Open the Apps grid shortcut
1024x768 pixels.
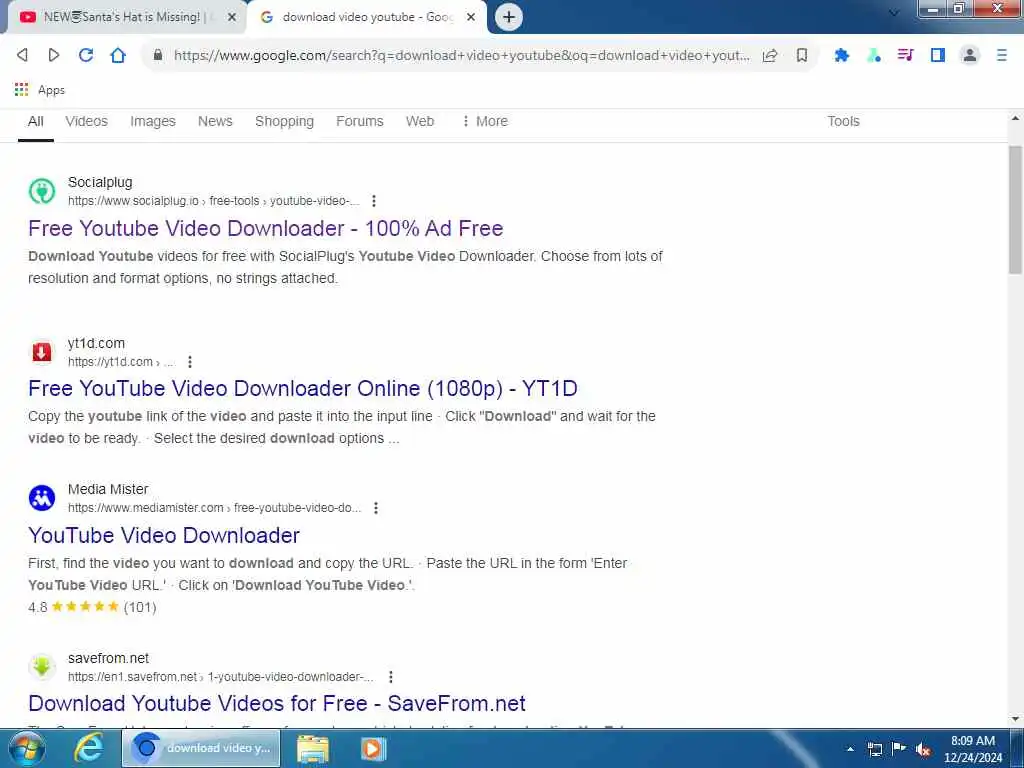click(x=39, y=90)
